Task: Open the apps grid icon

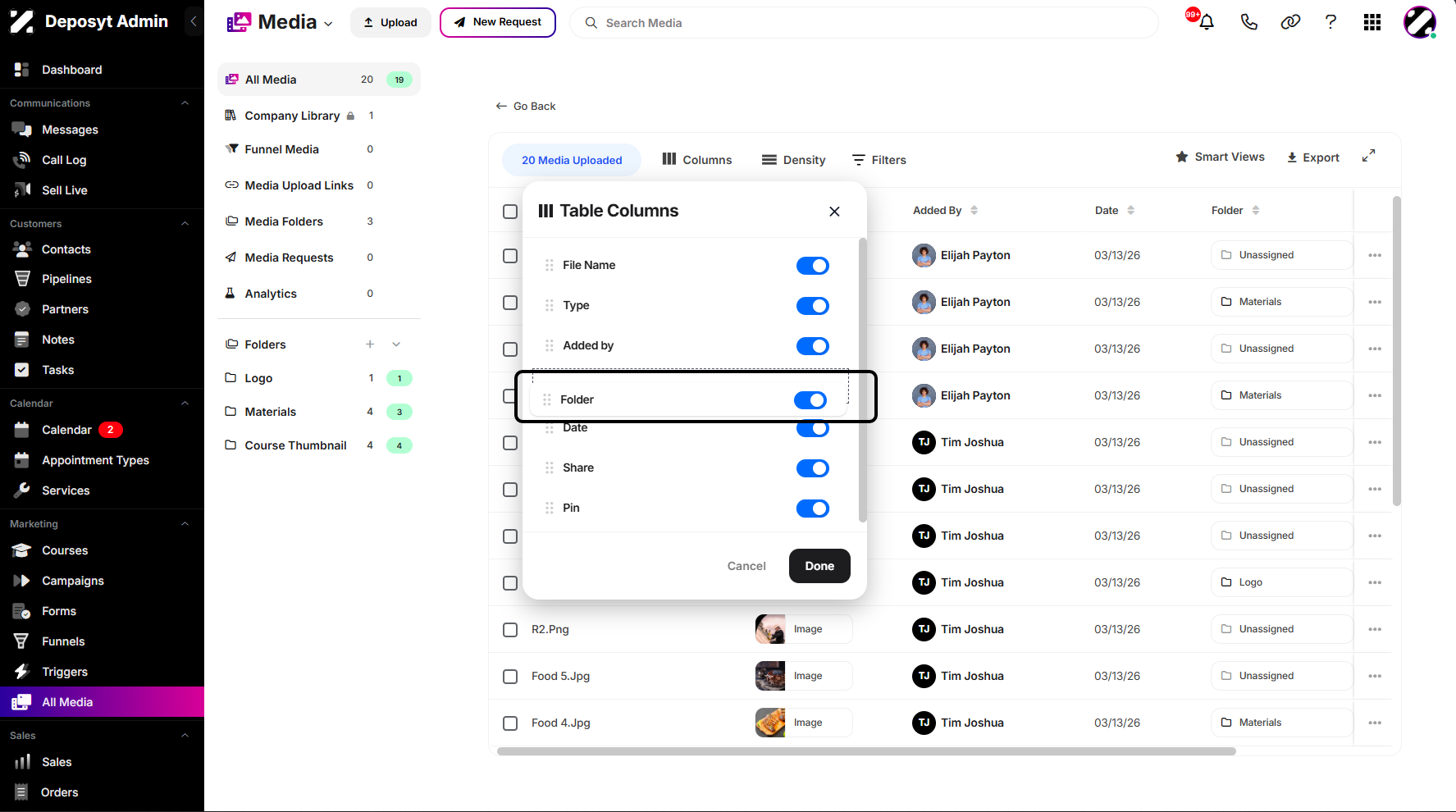Action: [x=1372, y=22]
